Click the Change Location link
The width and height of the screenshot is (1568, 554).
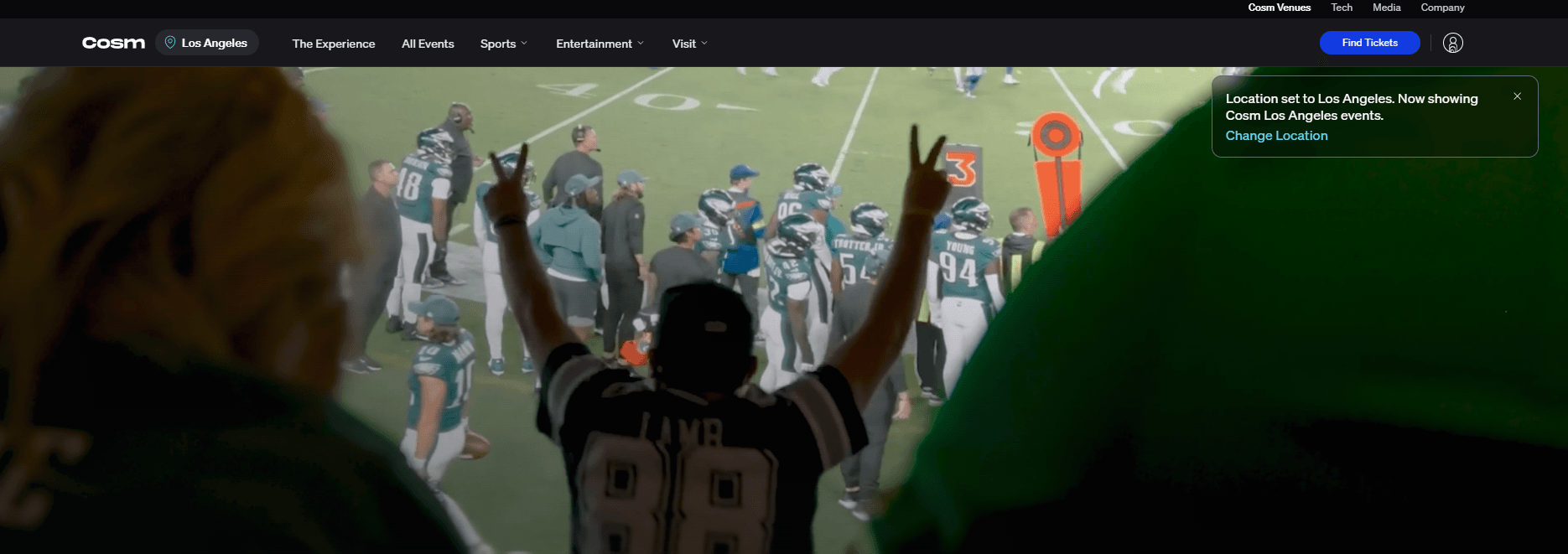1276,136
